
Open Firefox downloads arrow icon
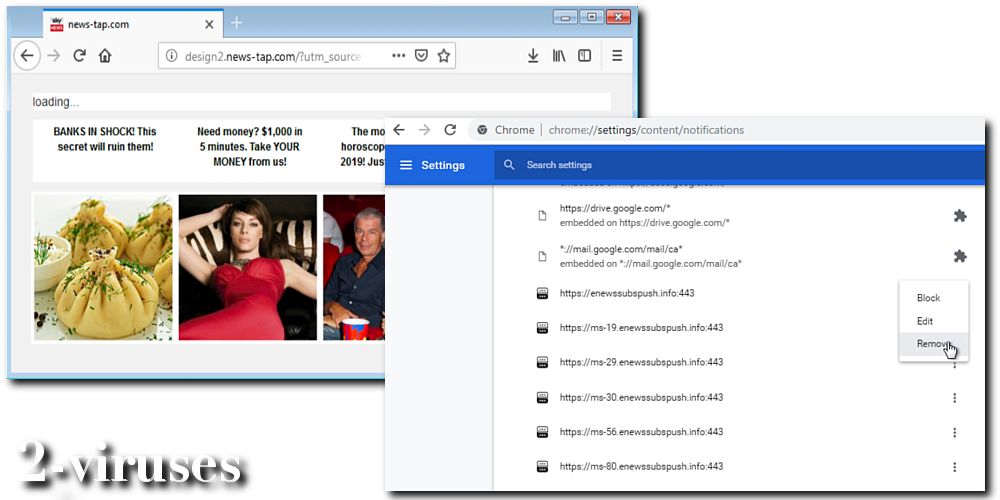(x=533, y=56)
